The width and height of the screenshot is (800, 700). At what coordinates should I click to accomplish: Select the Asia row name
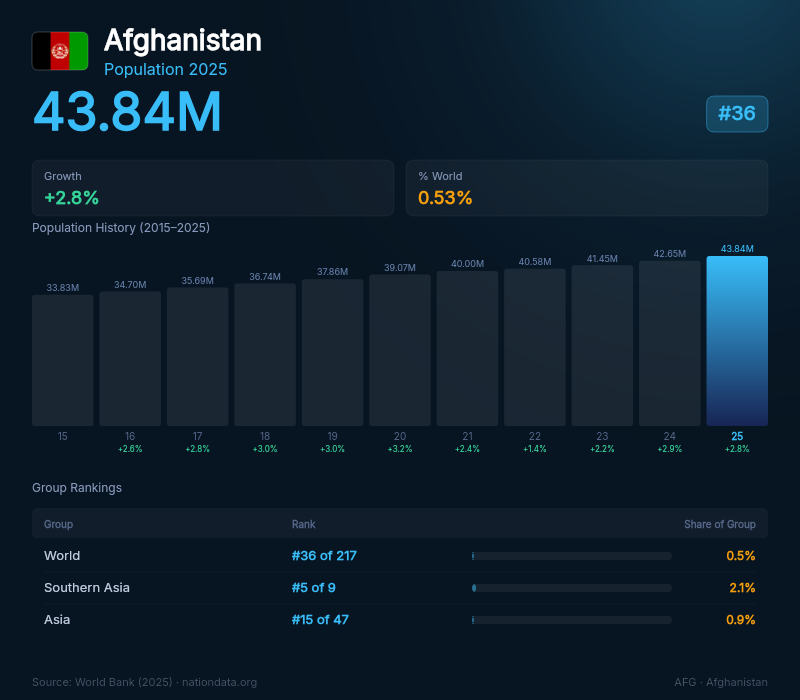57,620
